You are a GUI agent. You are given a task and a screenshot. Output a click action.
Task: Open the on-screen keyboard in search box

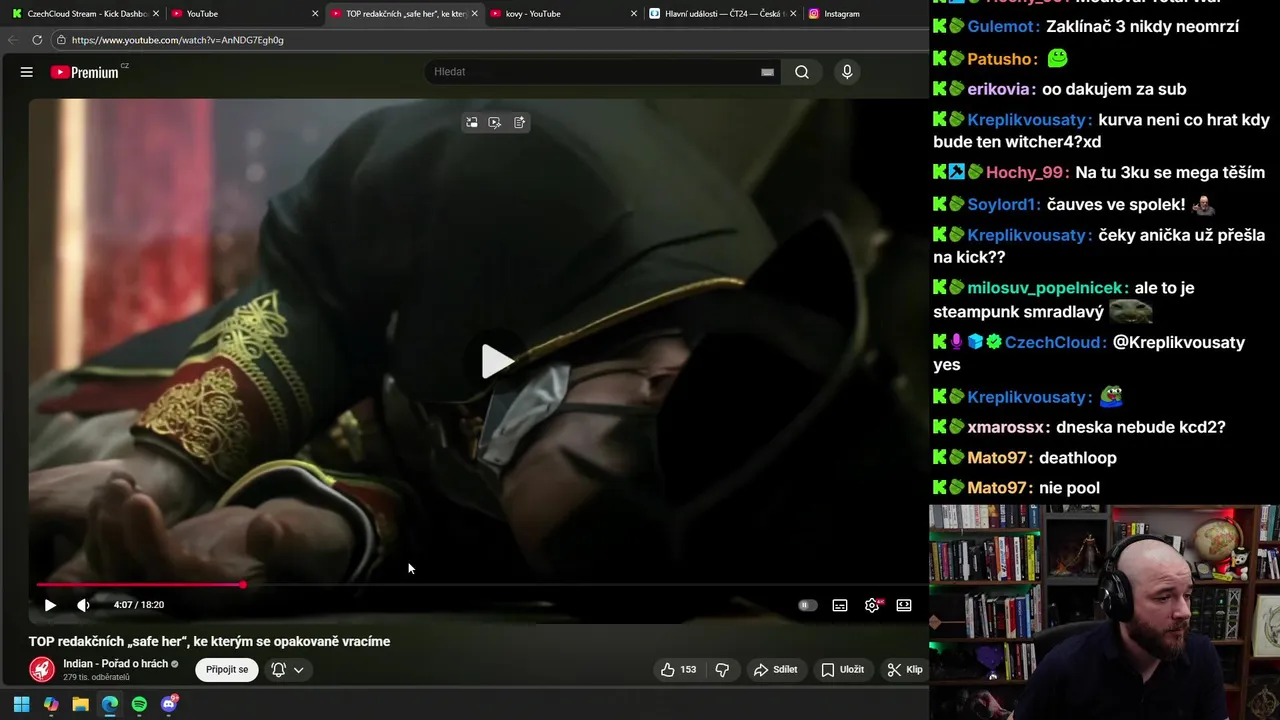pos(767,72)
